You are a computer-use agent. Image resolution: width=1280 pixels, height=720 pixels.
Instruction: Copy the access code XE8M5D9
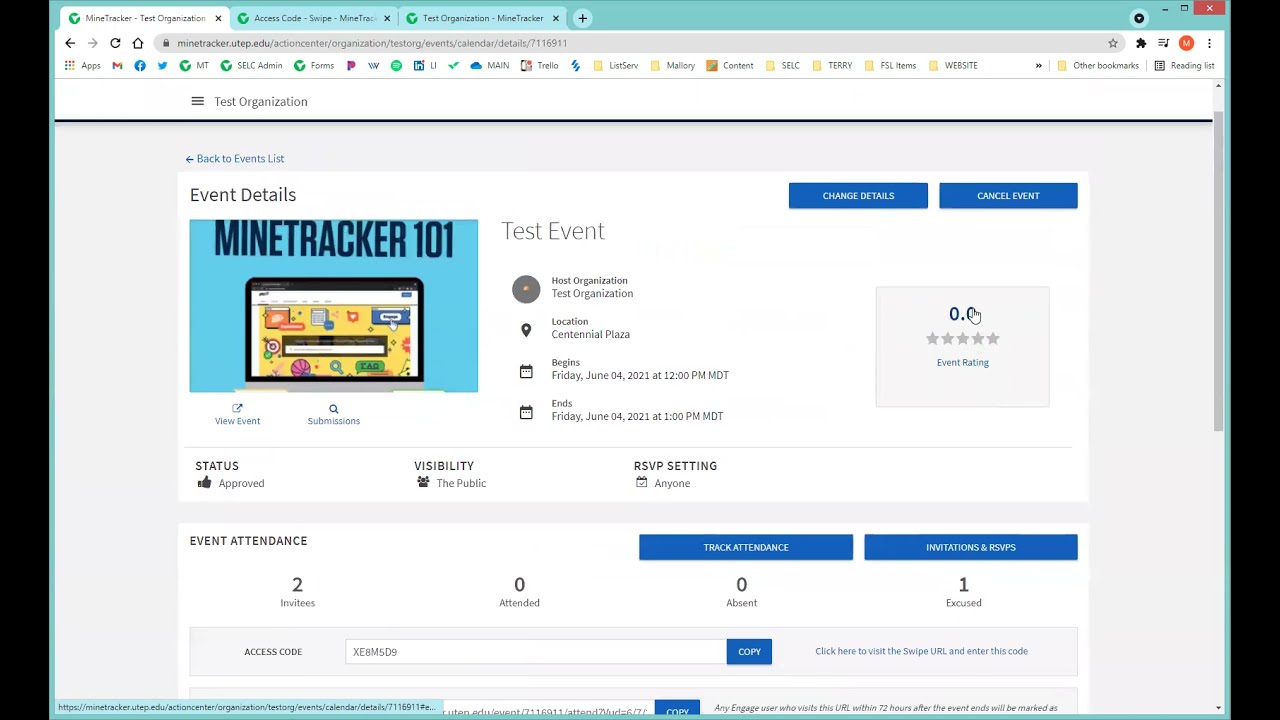749,652
